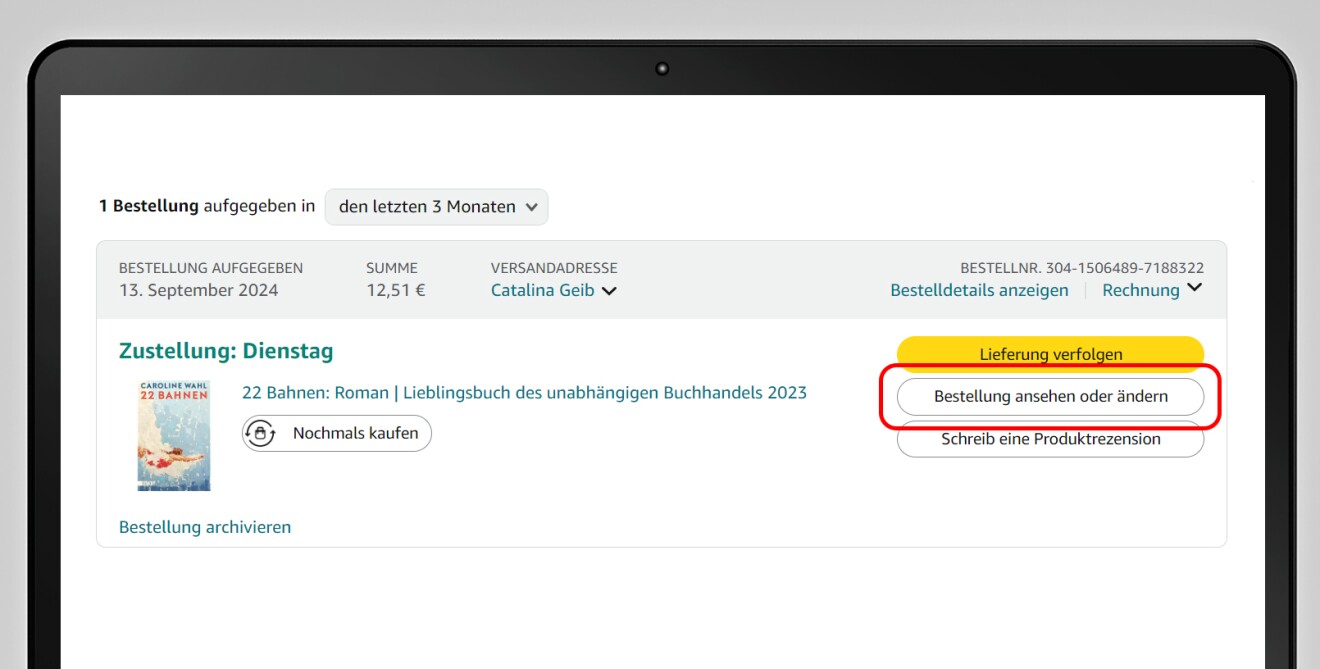Click Bestellung archivieren
The image size is (1320, 669).
click(x=205, y=527)
